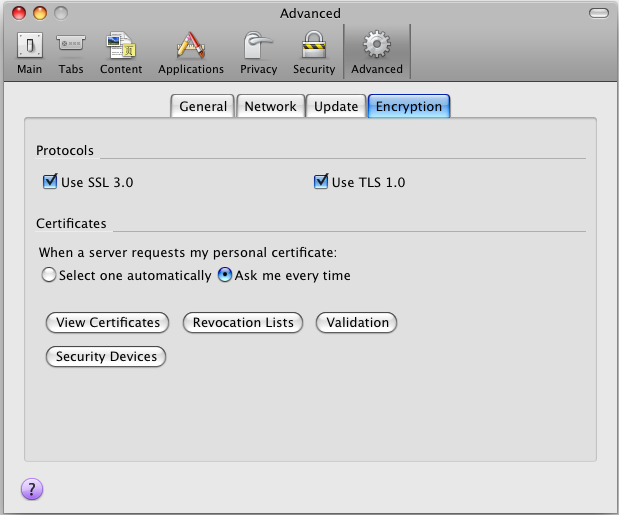The image size is (619, 515).
Task: Open Revocation Lists
Action: click(x=243, y=322)
